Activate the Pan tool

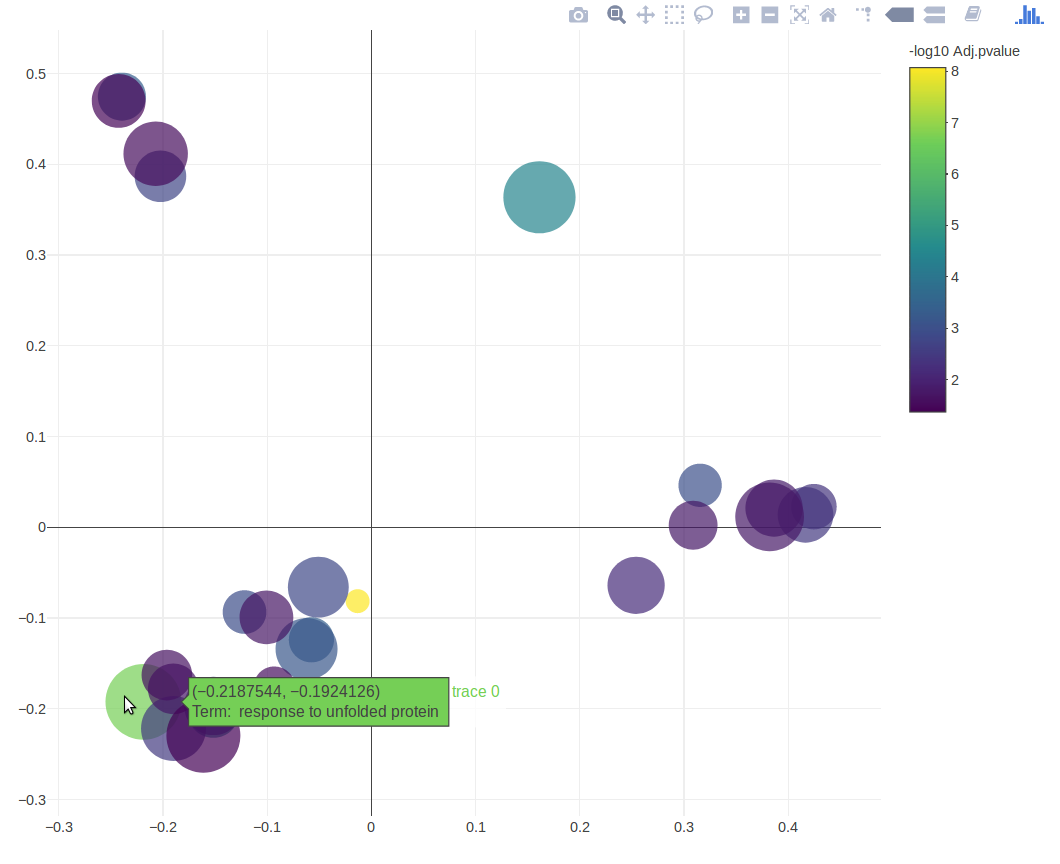[645, 15]
